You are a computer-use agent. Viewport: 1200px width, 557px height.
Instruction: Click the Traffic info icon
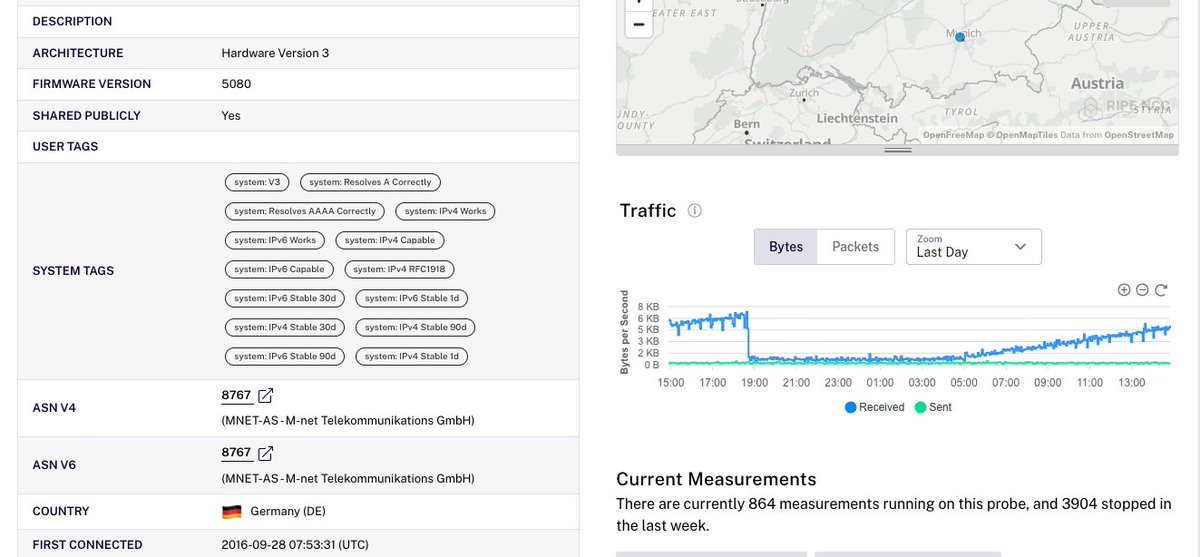pyautogui.click(x=695, y=211)
